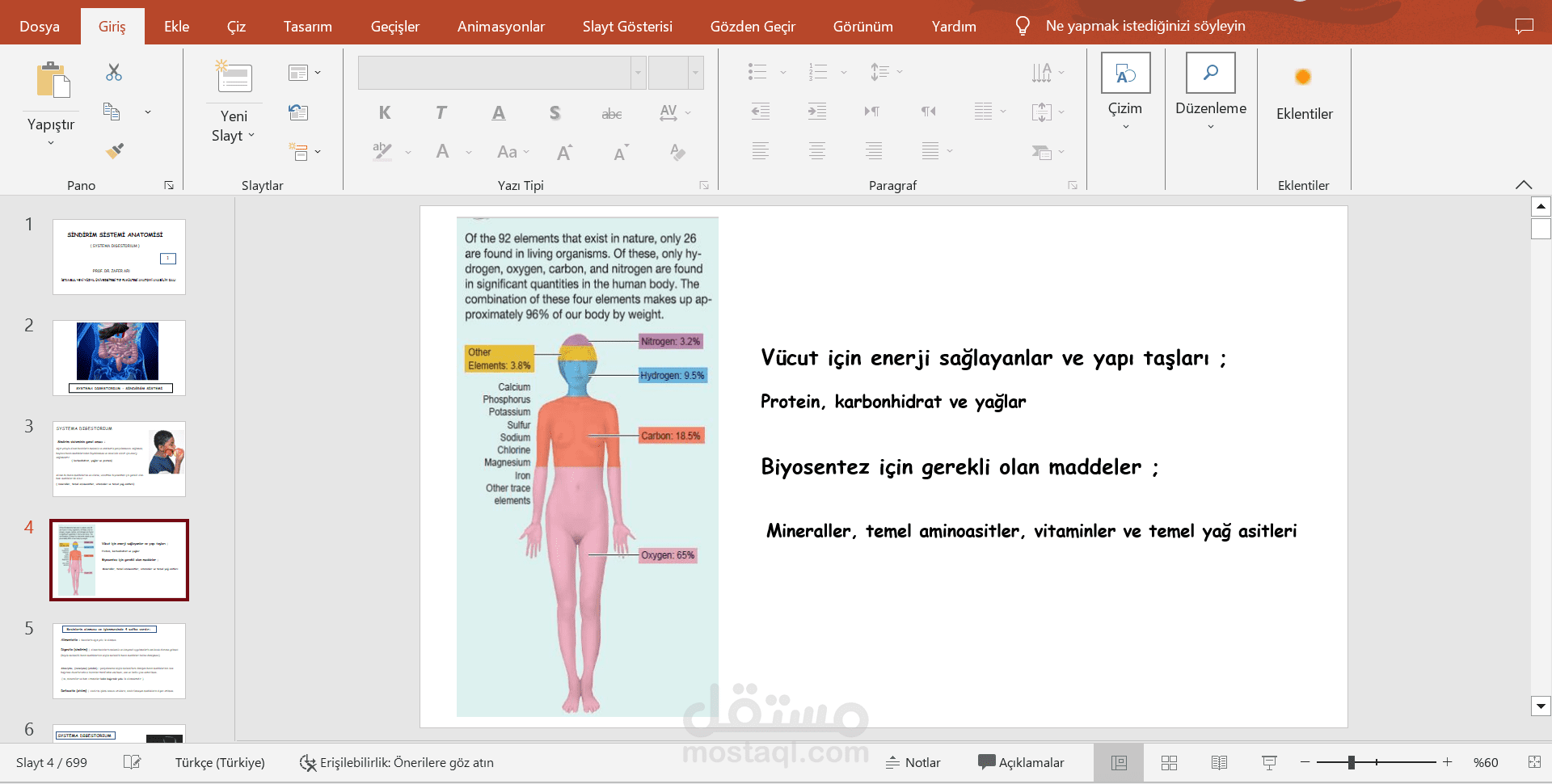Click the clear formatting eraser icon

(677, 151)
